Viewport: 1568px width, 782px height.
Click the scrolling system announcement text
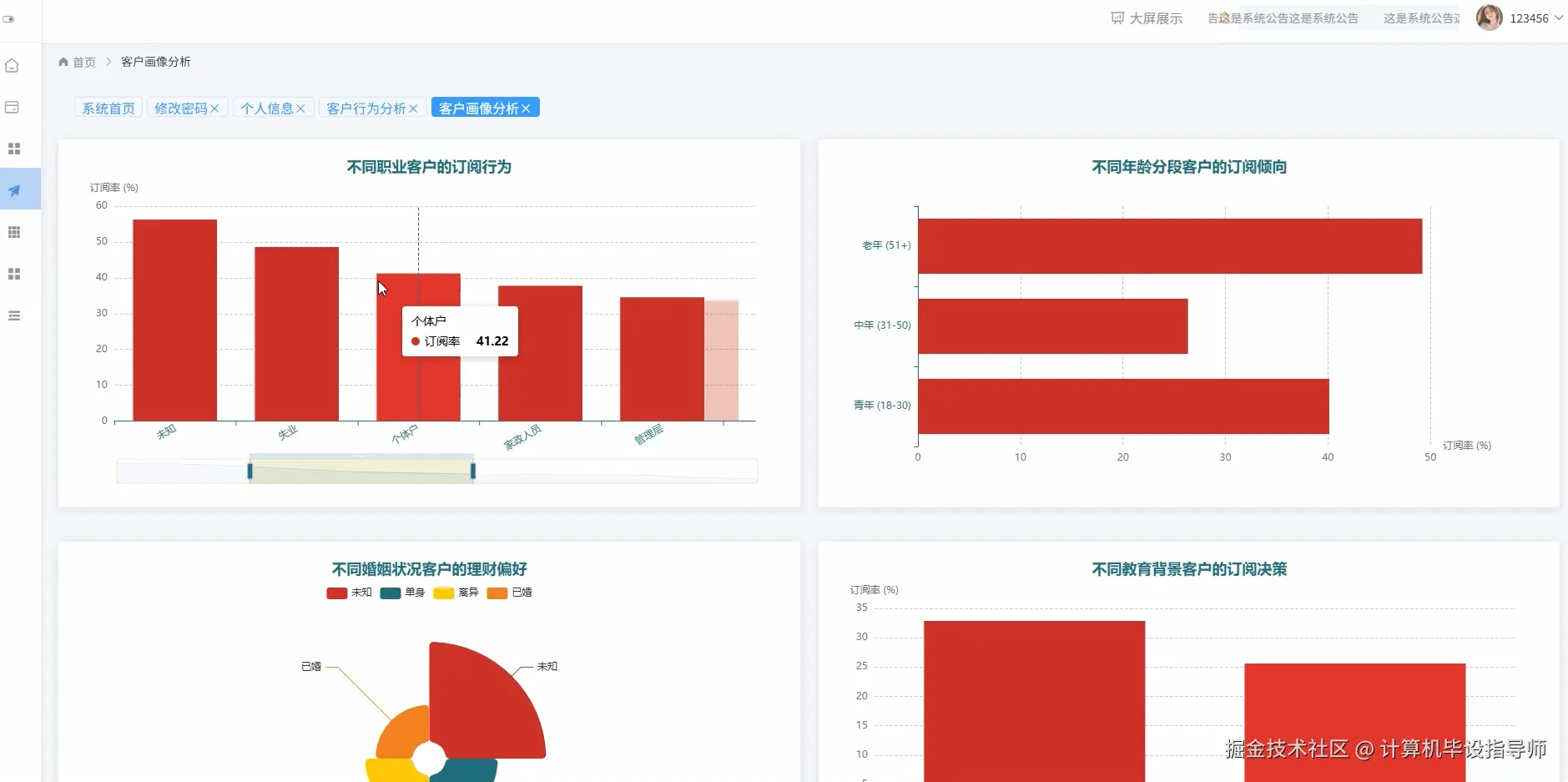(1333, 18)
